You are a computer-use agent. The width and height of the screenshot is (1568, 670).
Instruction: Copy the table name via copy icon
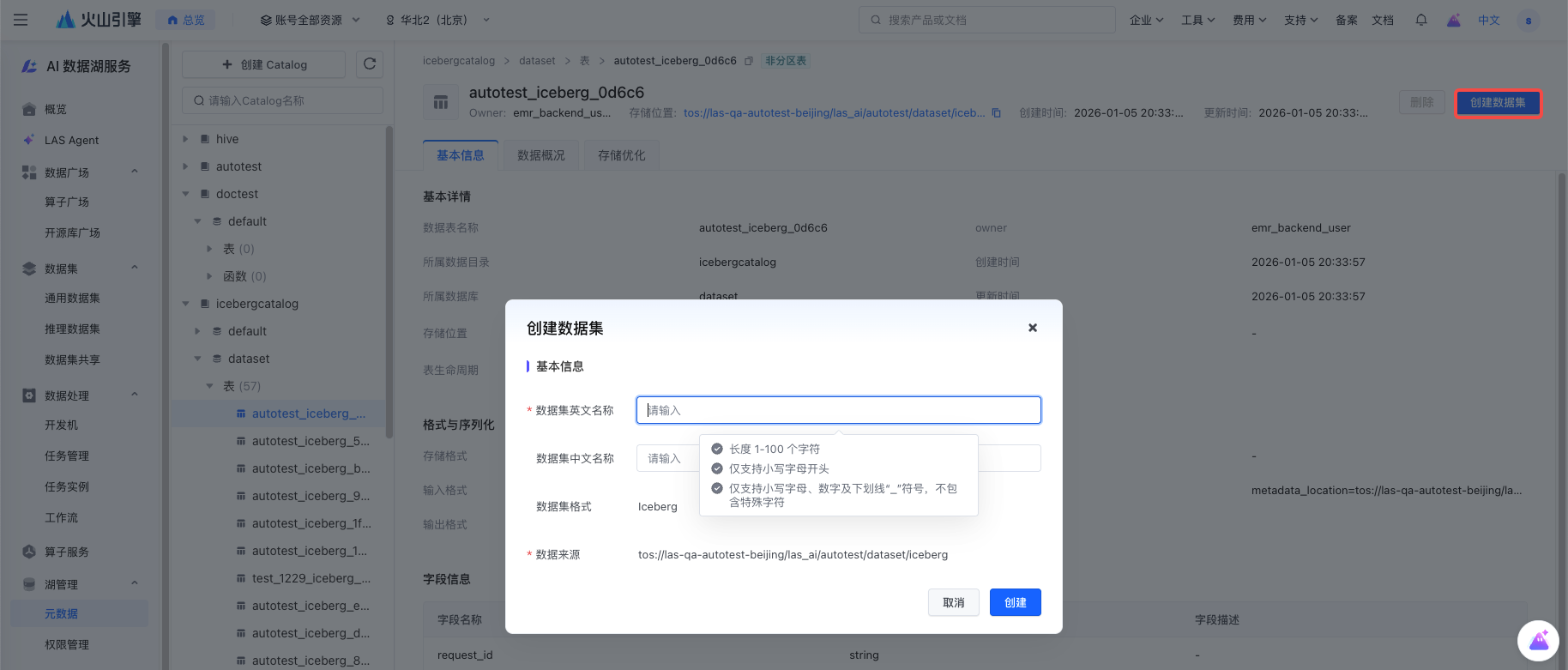(749, 61)
